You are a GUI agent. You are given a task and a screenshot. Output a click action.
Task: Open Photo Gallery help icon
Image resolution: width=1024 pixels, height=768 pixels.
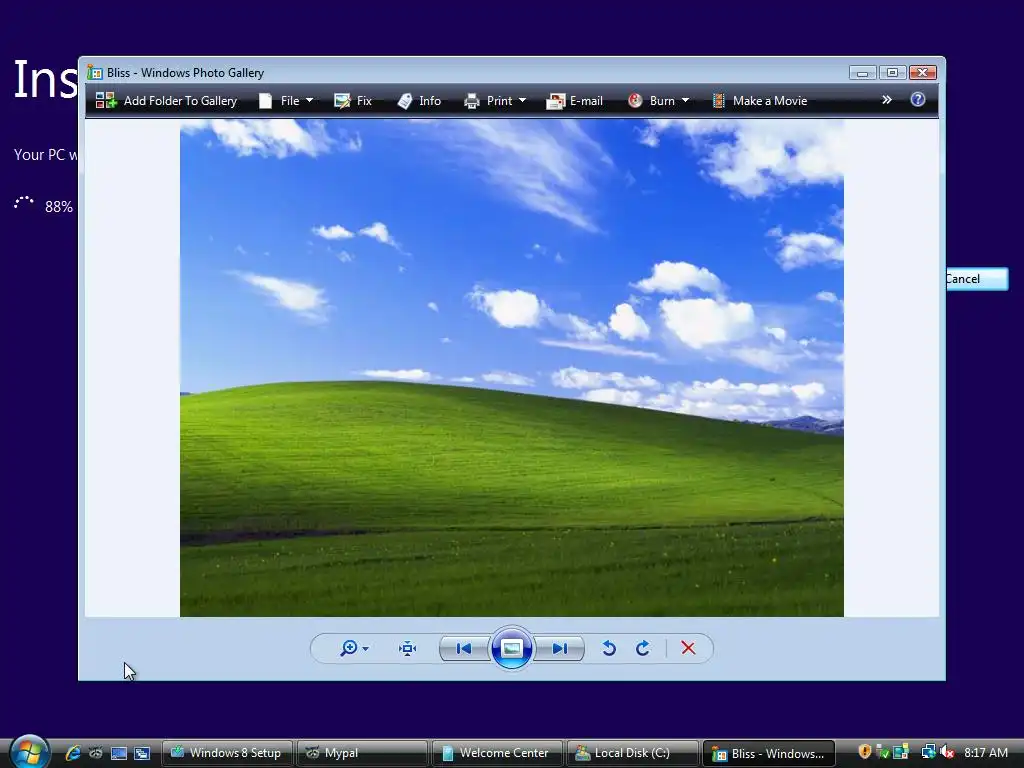(x=918, y=99)
